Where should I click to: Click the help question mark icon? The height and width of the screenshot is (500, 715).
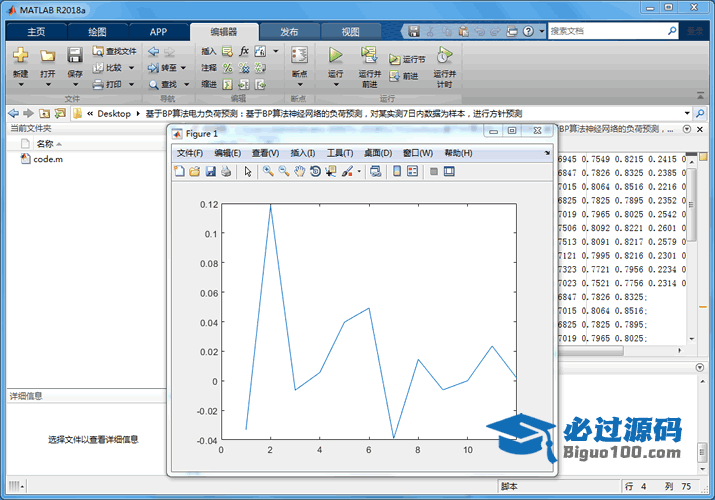click(x=528, y=31)
